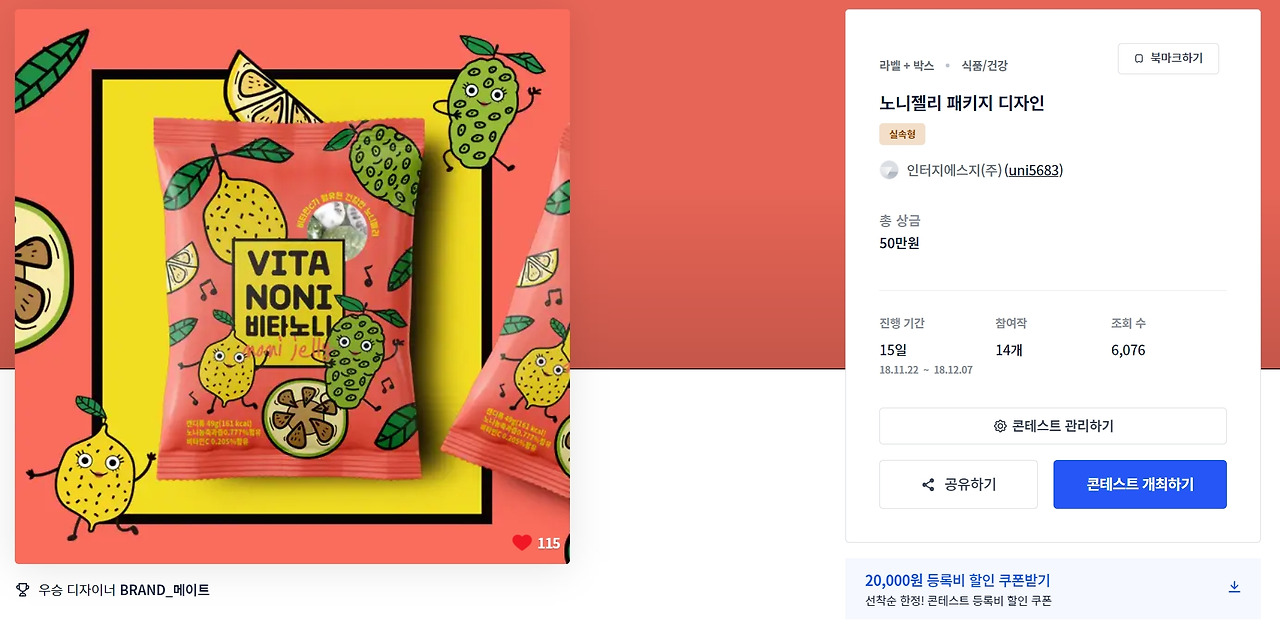This screenshot has width=1280, height=627.
Task: Open the 식품/건강 category
Action: [x=984, y=65]
